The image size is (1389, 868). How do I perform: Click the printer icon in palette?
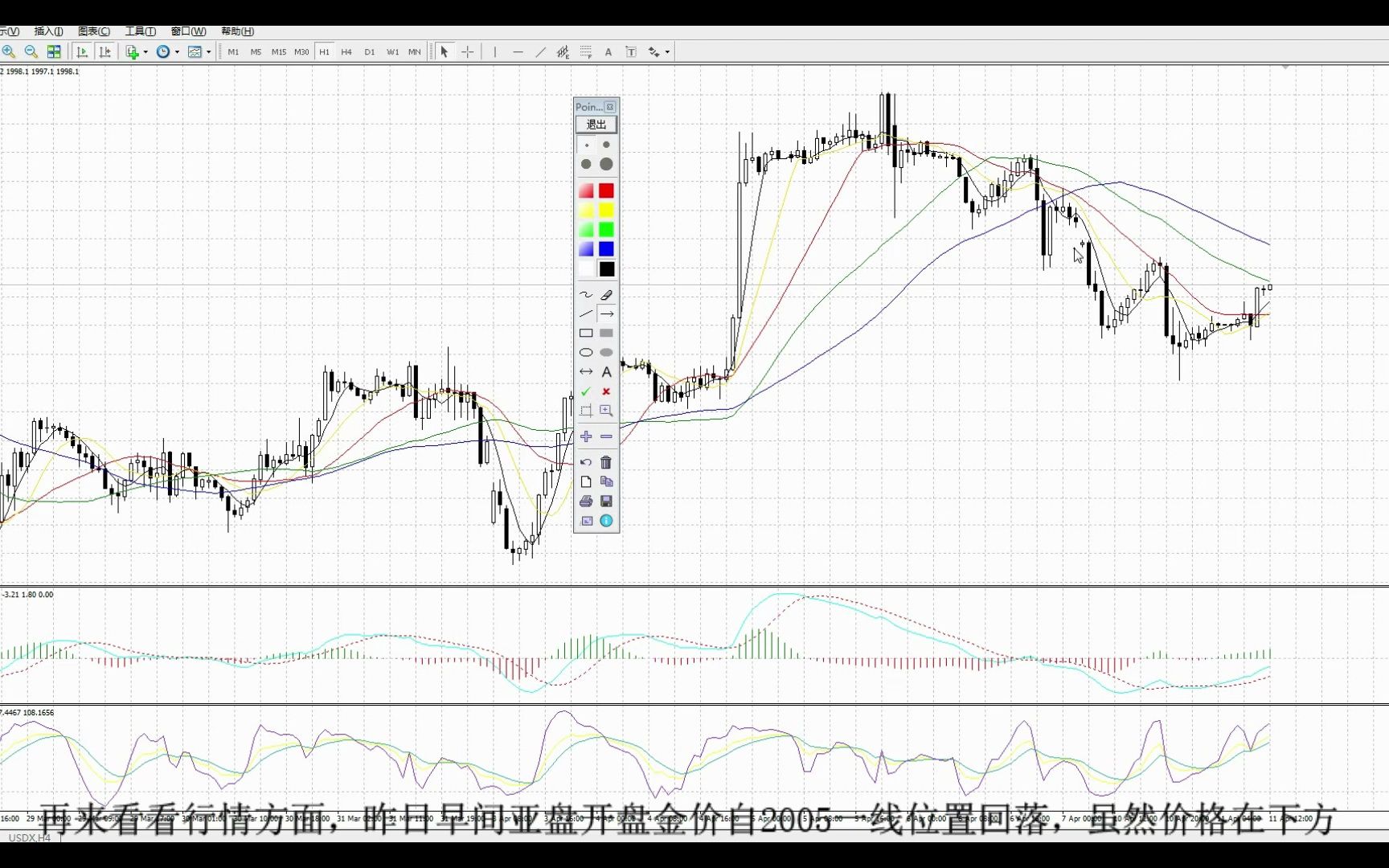point(586,502)
